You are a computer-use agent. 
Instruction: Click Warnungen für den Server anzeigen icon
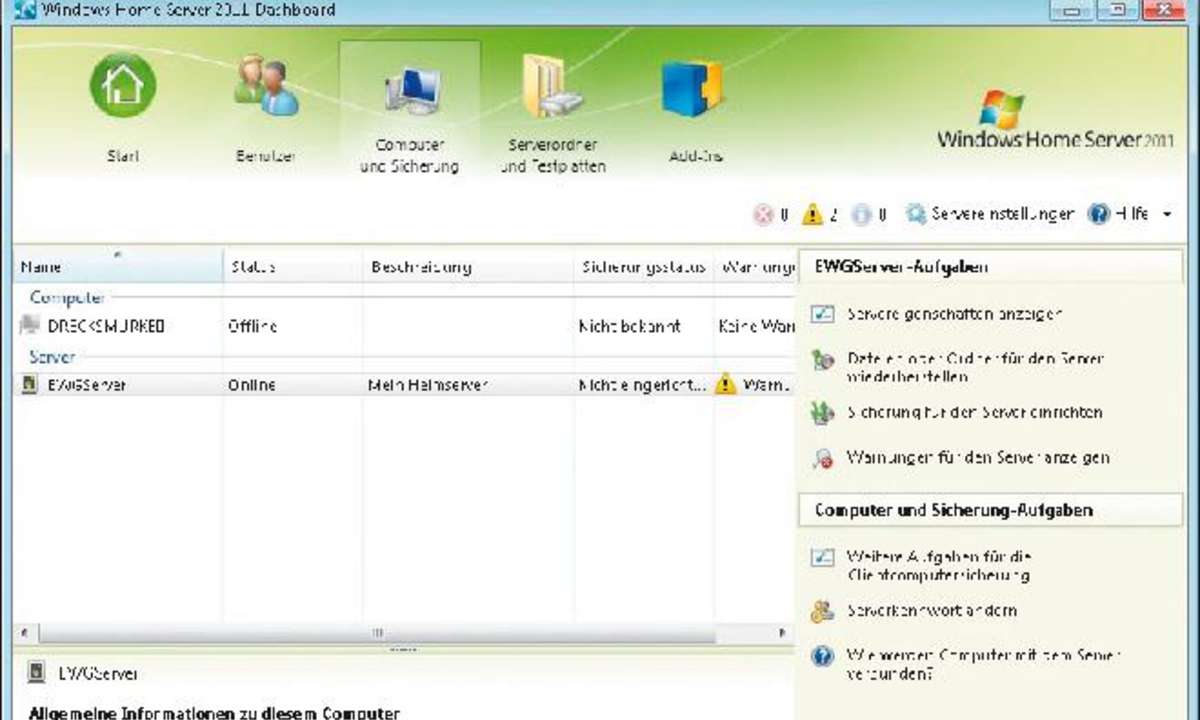pos(823,458)
